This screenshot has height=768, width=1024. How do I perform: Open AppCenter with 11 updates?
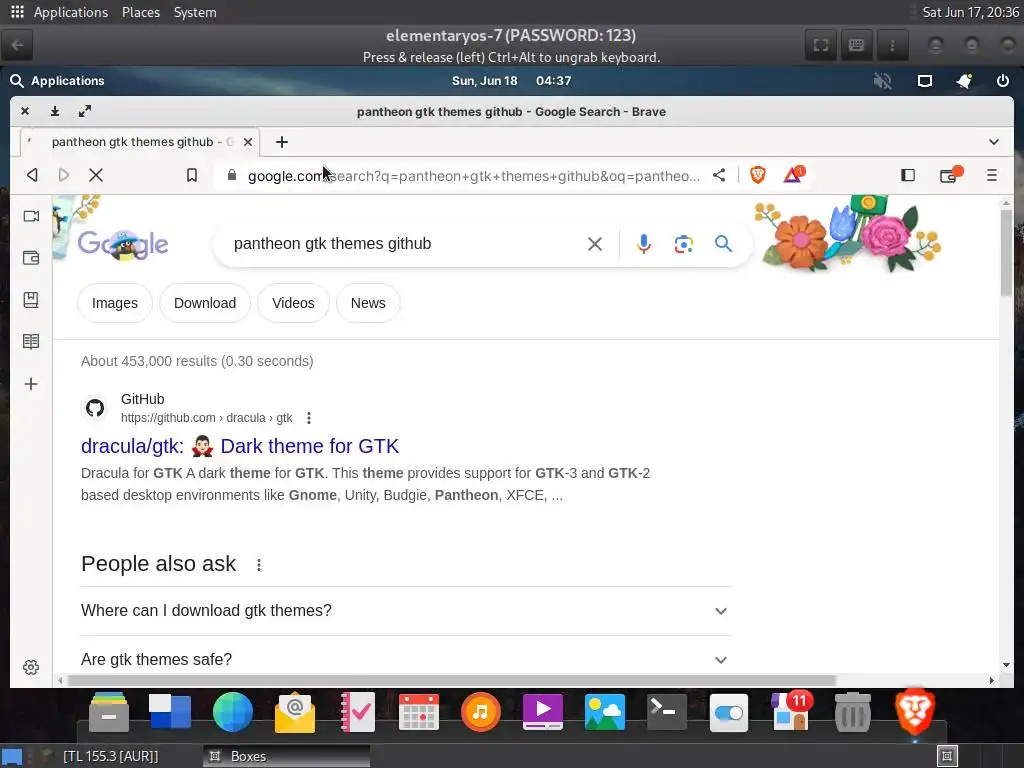click(791, 711)
